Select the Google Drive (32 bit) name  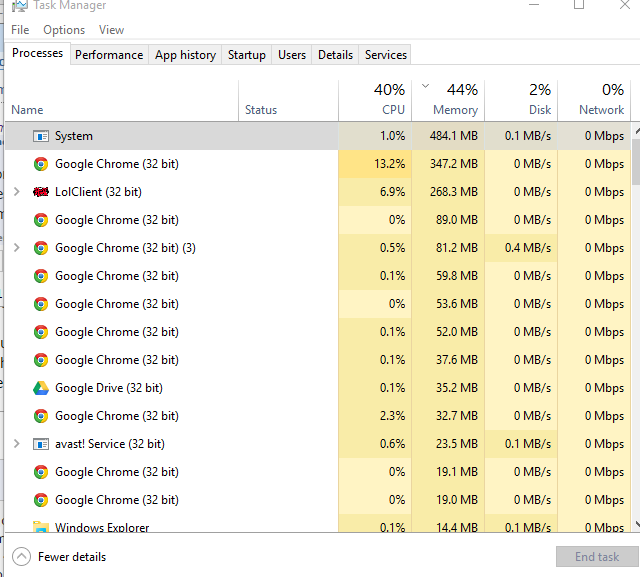109,388
